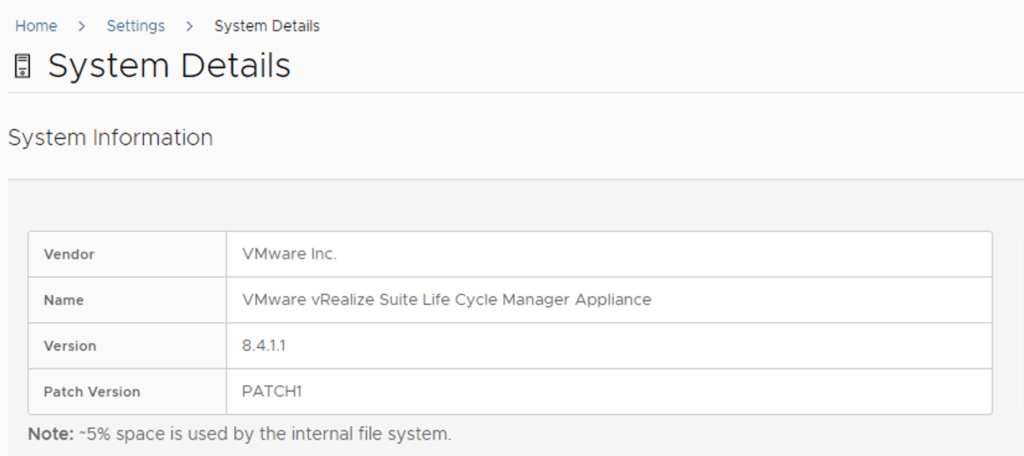
Task: Click the Patch Version row label
Action: coord(92,392)
